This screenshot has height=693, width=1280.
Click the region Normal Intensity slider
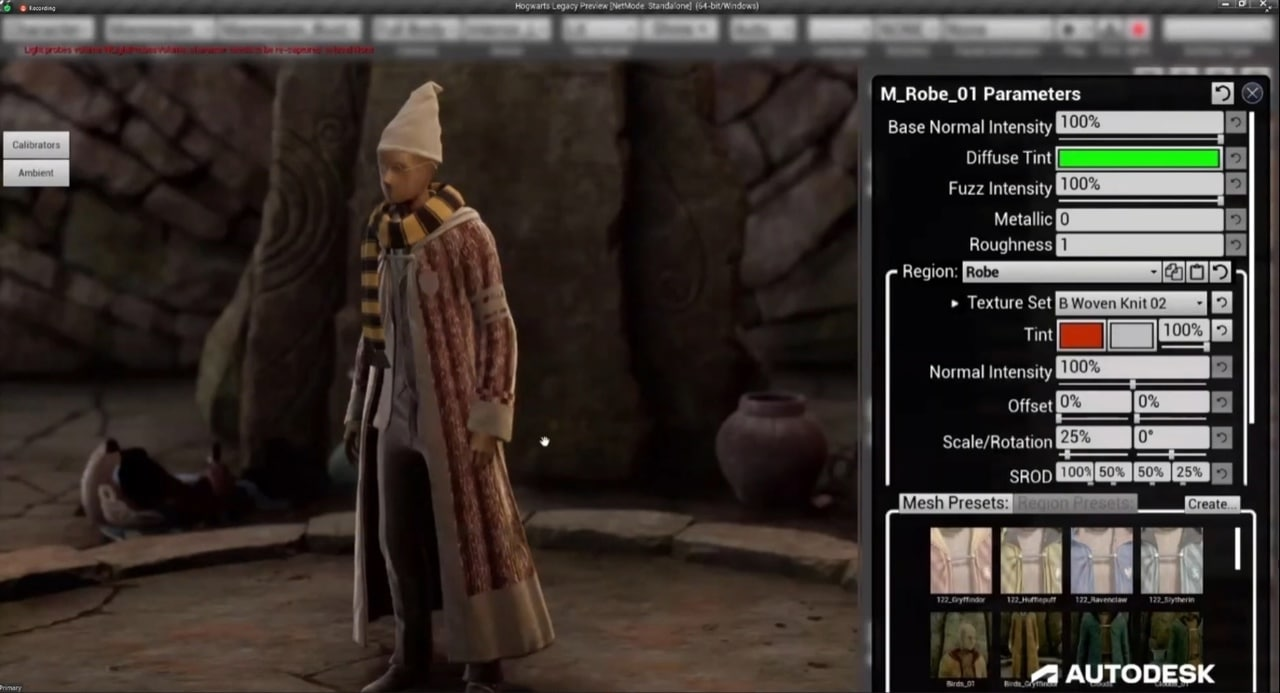pyautogui.click(x=1132, y=383)
